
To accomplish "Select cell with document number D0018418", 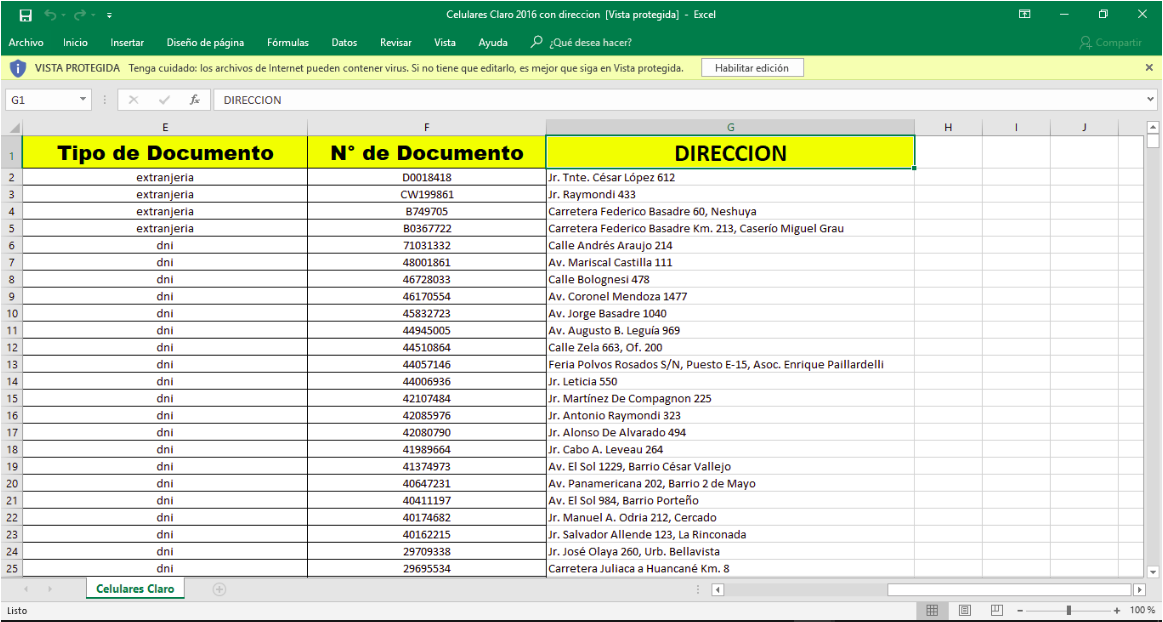I will coord(426,177).
